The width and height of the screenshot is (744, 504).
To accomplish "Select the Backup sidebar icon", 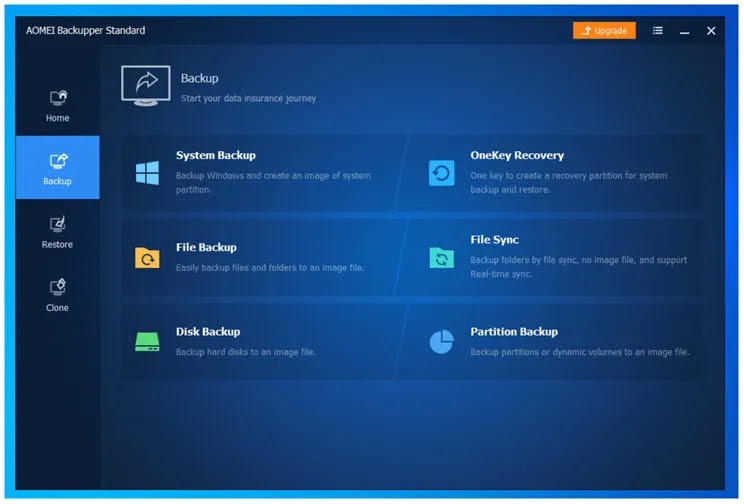I will (58, 161).
